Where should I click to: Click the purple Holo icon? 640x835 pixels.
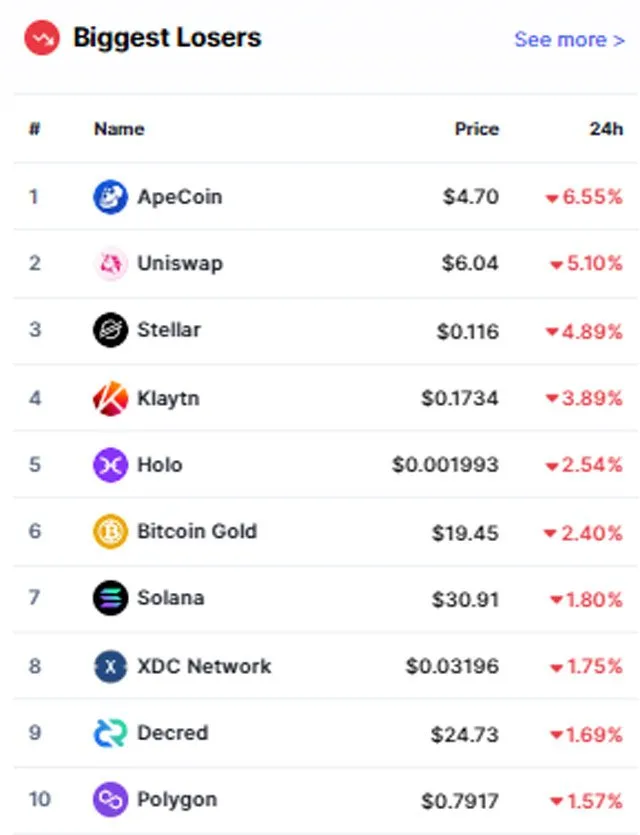pos(110,465)
